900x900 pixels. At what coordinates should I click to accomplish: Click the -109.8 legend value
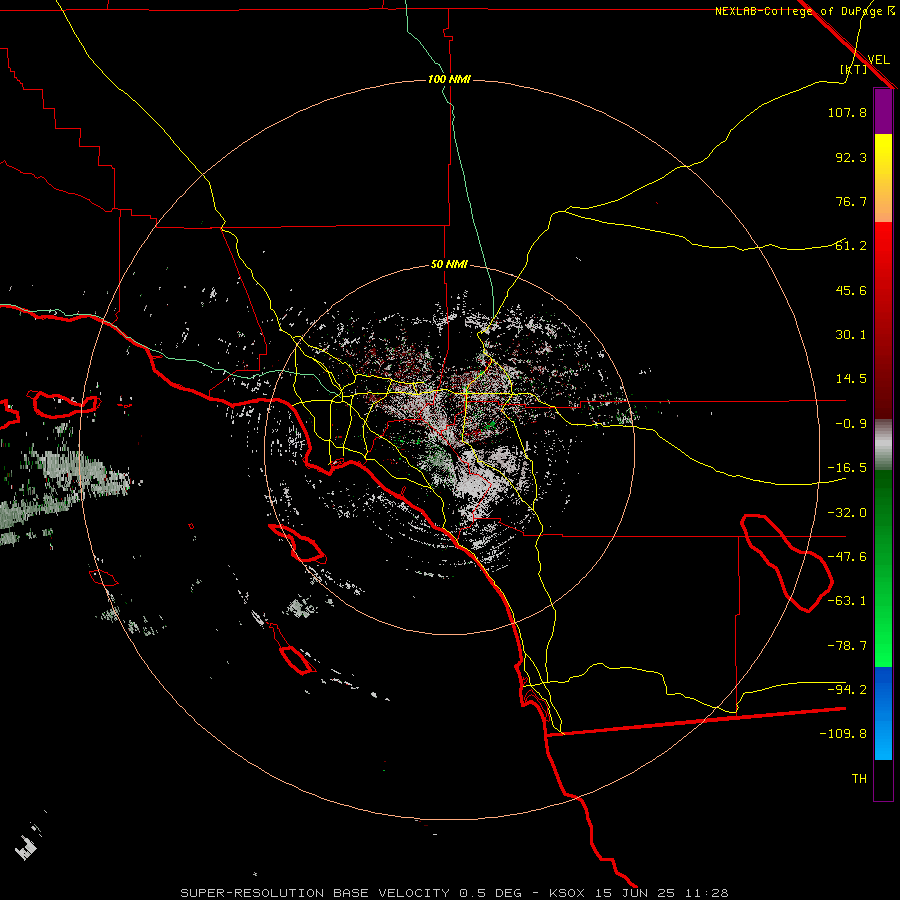coord(843,734)
